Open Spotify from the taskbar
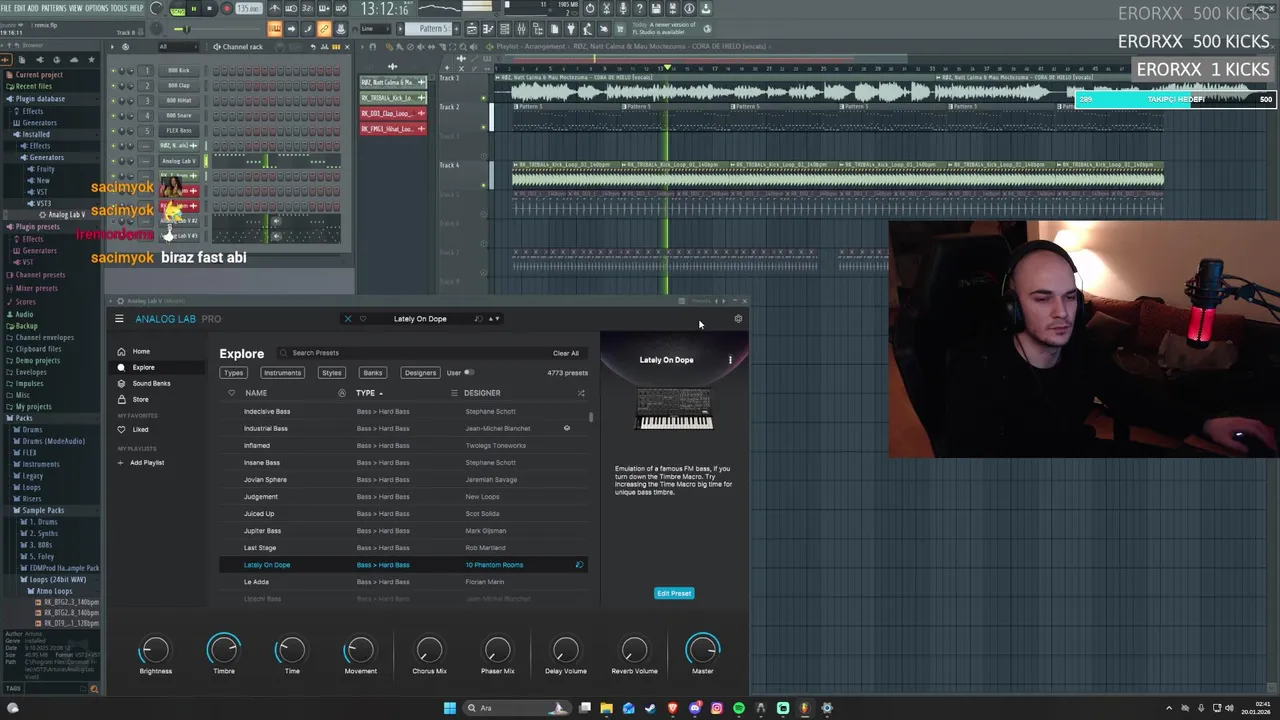Image resolution: width=1280 pixels, height=720 pixels. pos(739,708)
